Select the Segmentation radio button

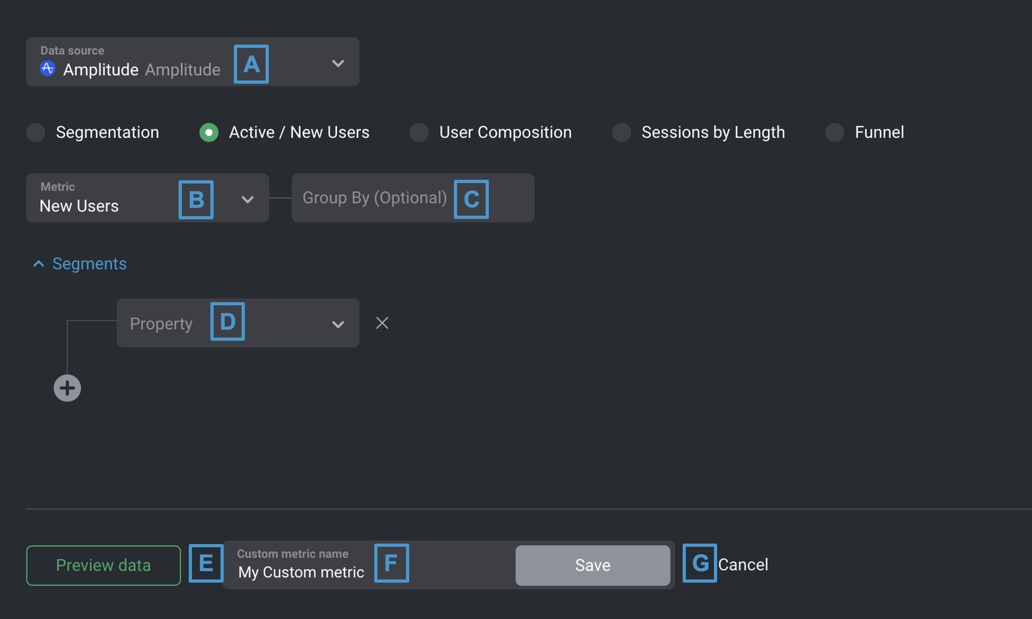pos(36,132)
